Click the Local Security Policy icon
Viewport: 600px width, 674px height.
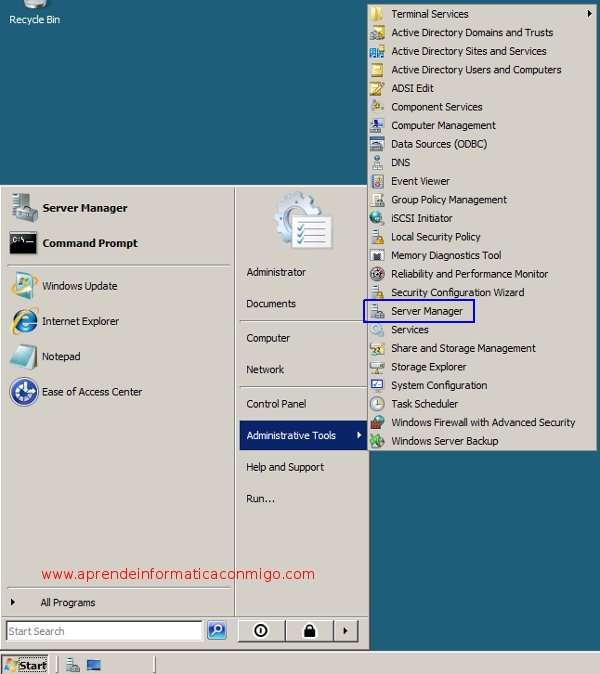pos(377,236)
